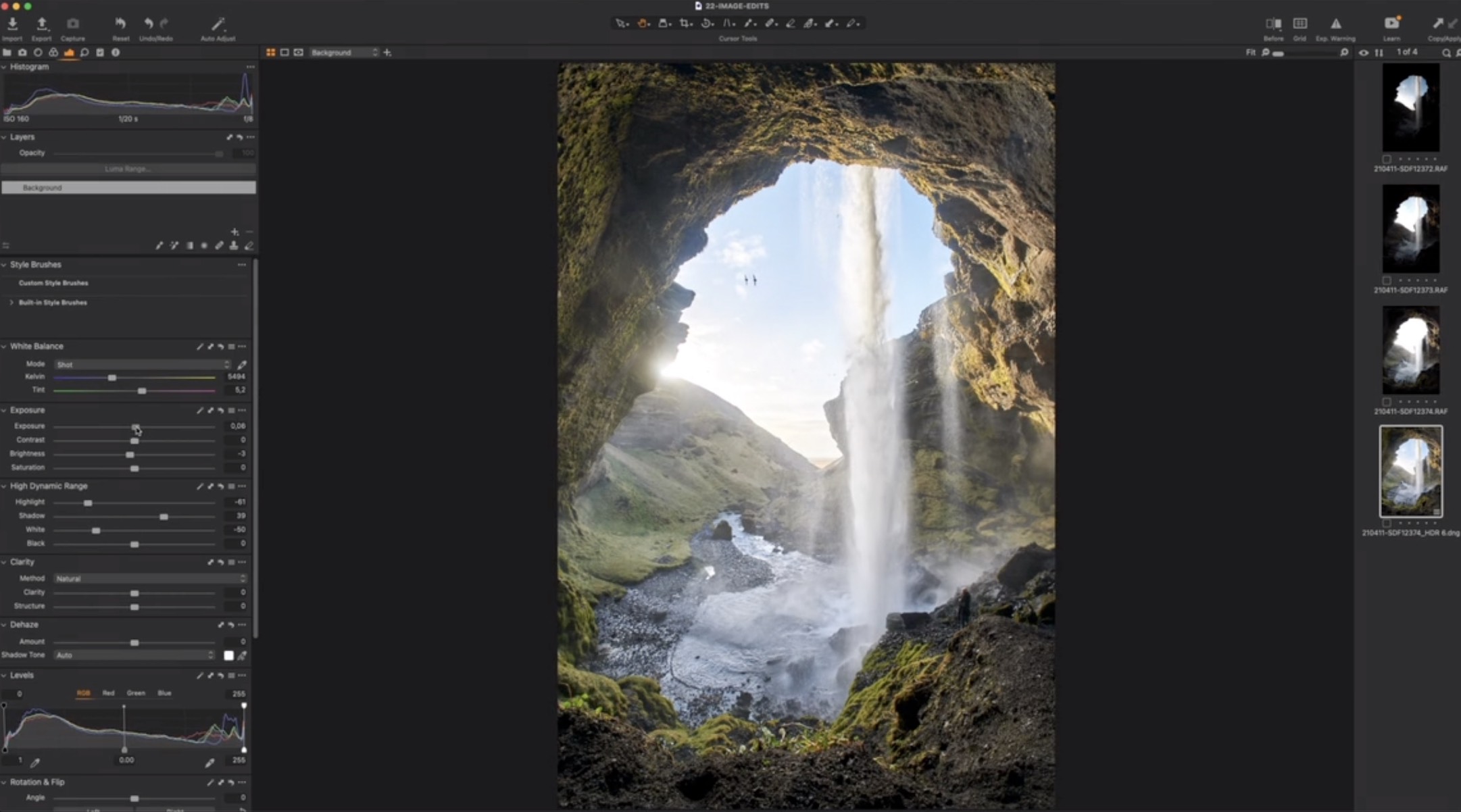Select the Red channel tab in Levels
1461x812 pixels.
(x=108, y=693)
